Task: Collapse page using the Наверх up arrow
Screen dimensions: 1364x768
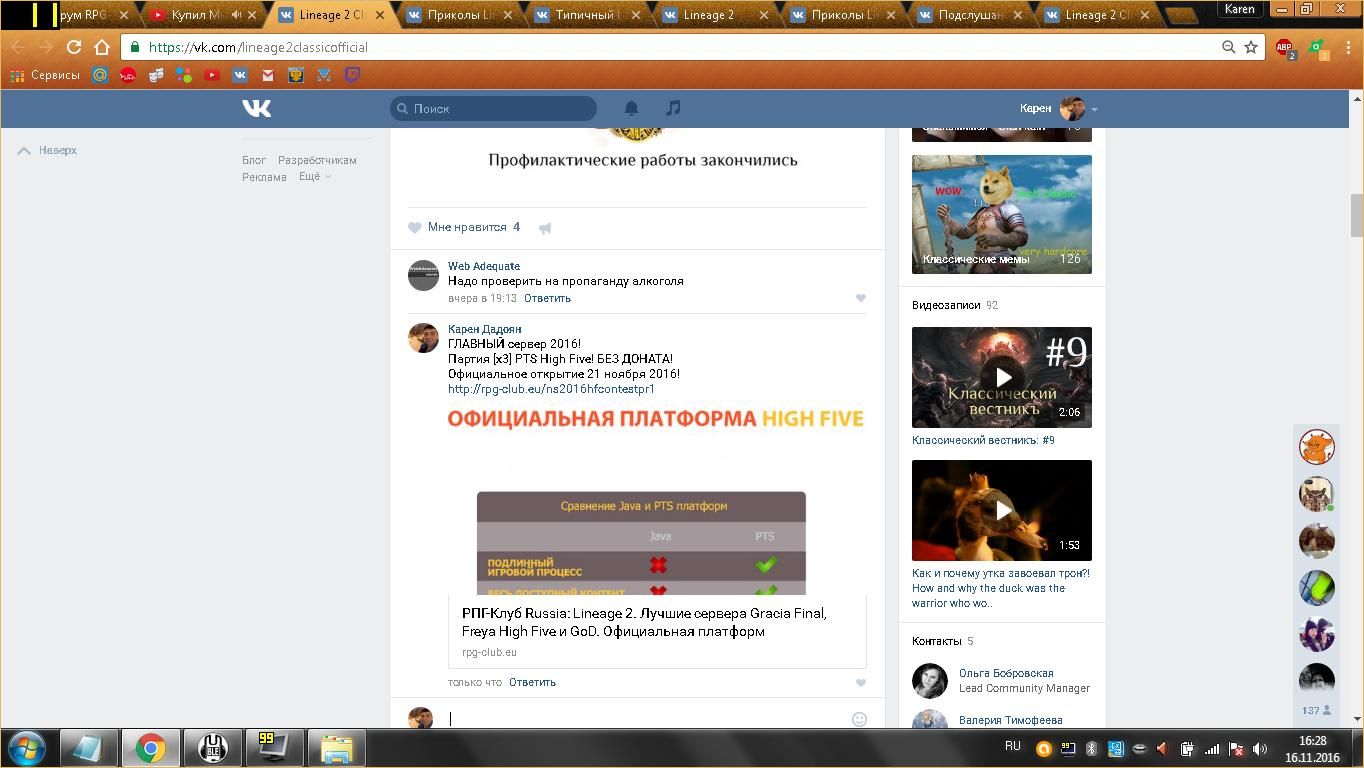Action: coord(47,150)
